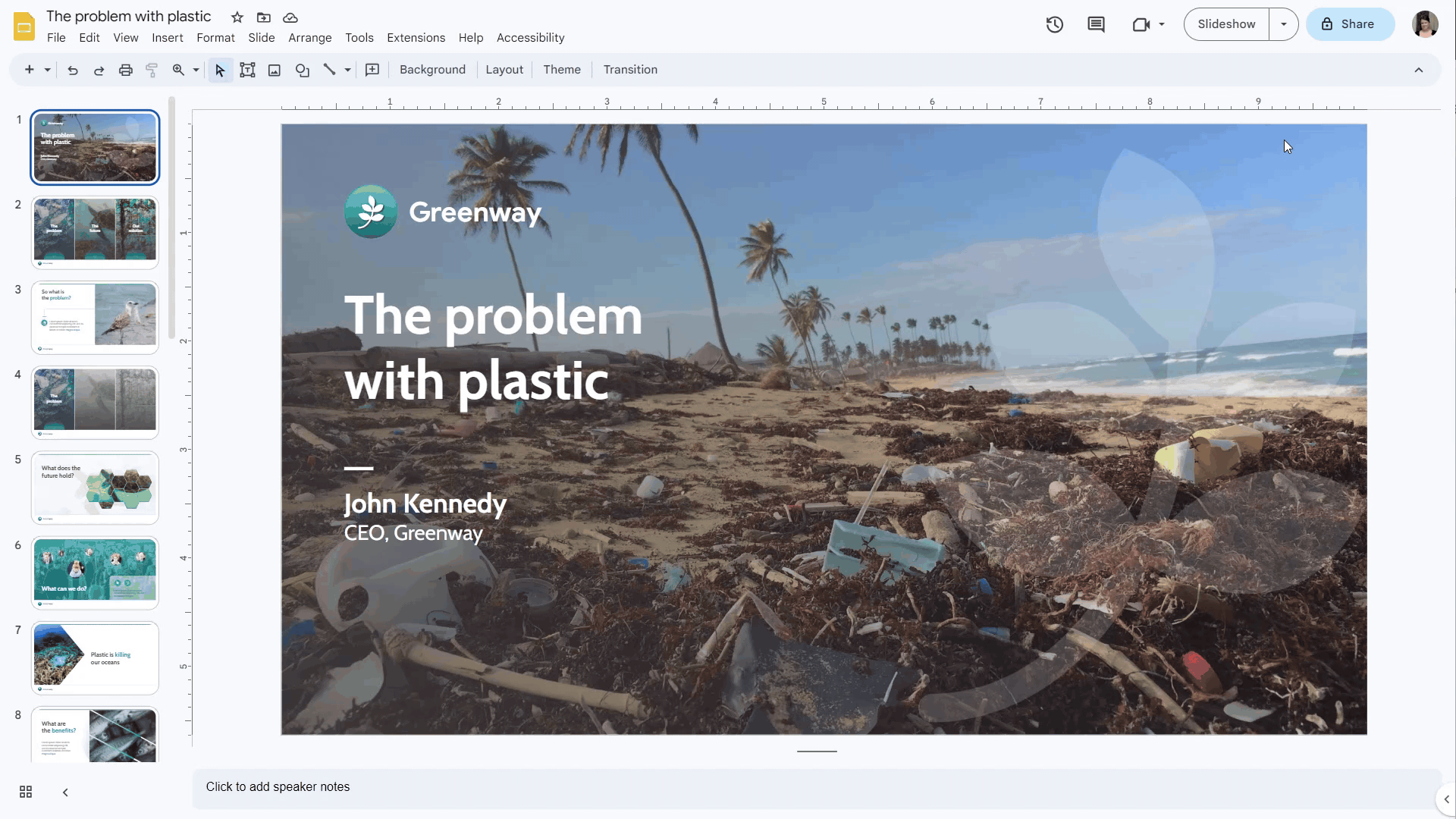Click the More options arrow next to Slideshow
This screenshot has height=819, width=1456.
tap(1283, 24)
